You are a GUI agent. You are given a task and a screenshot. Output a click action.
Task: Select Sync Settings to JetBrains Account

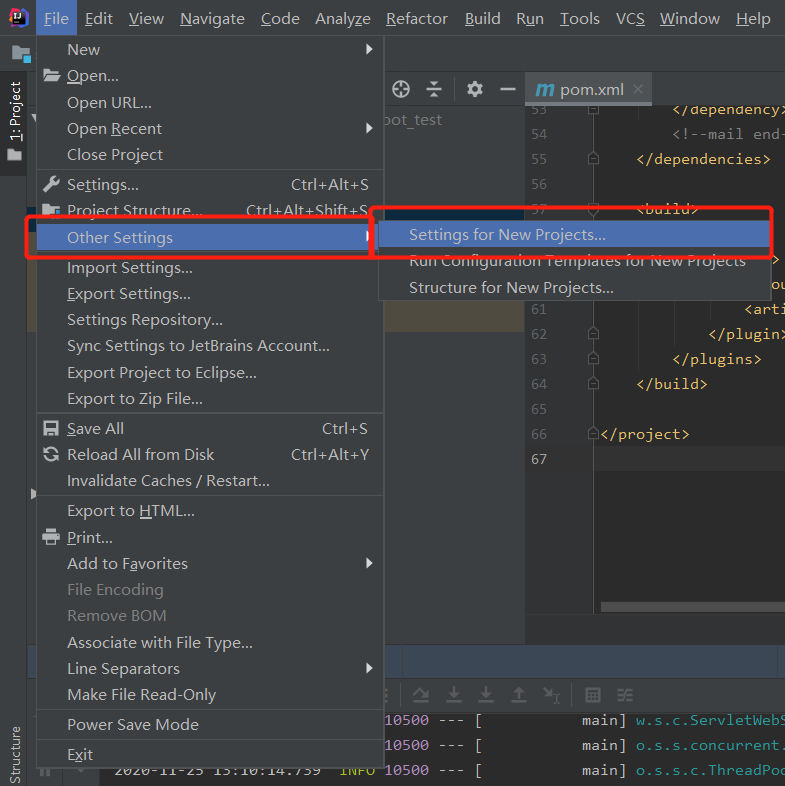(210, 346)
